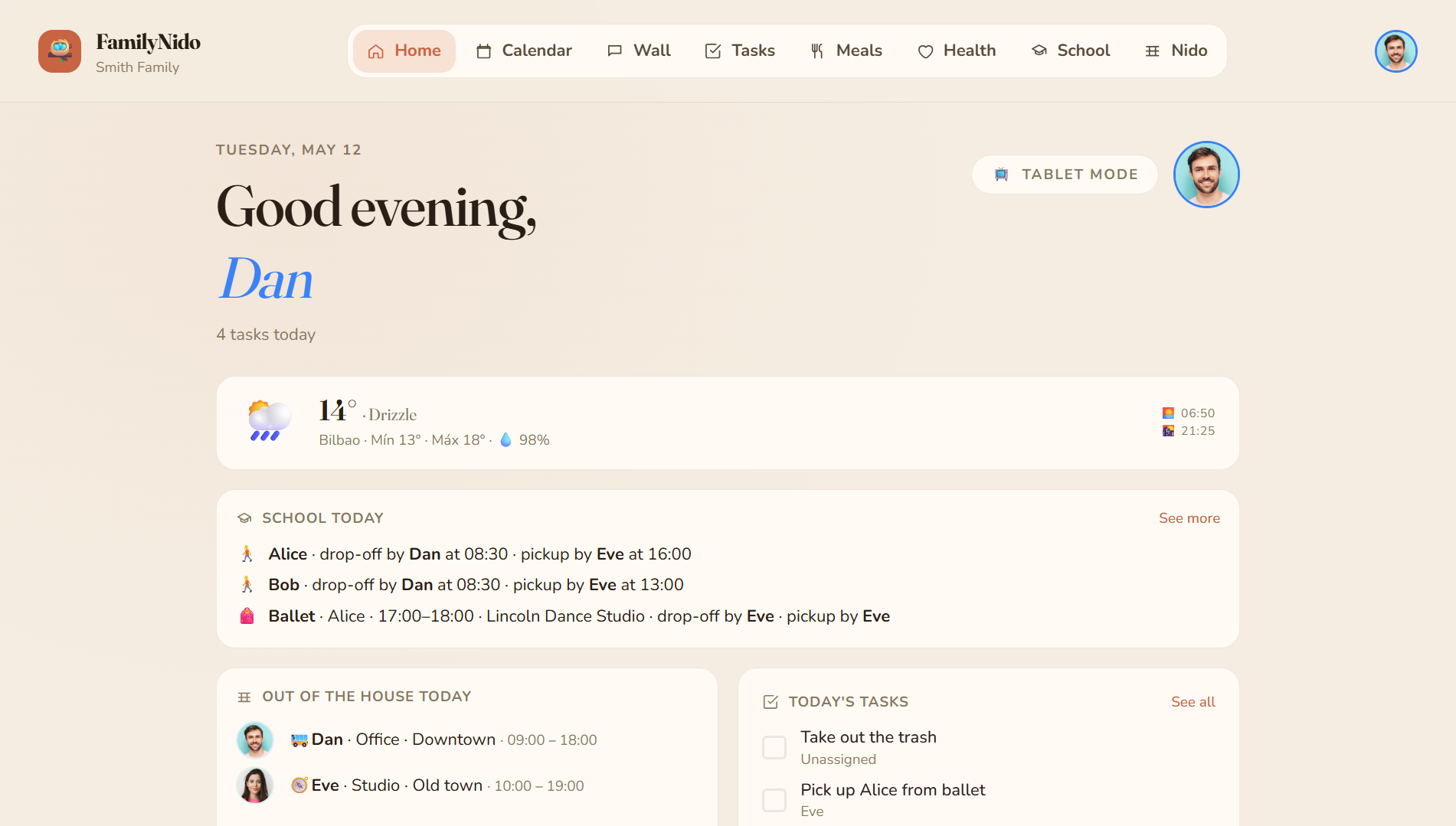Image resolution: width=1456 pixels, height=826 pixels.
Task: Click the sunrise icon next to 06:50
Action: click(x=1168, y=413)
